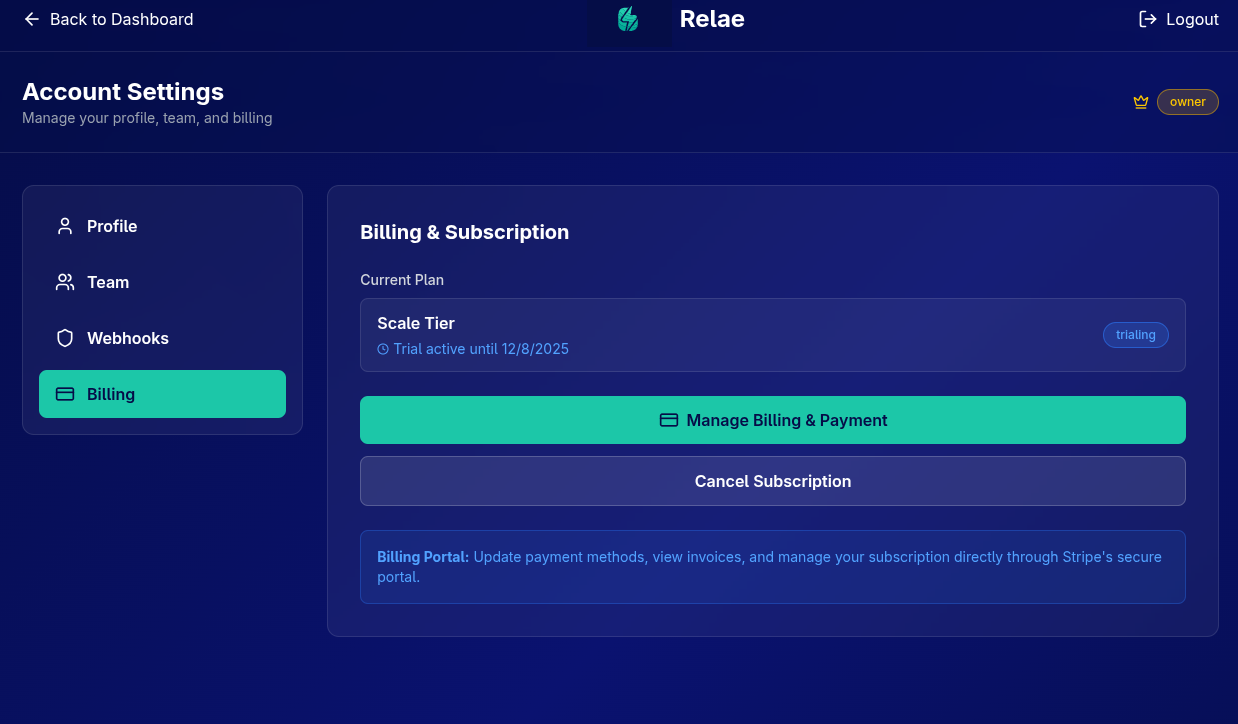This screenshot has height=724, width=1238.
Task: Select the Team people icon
Action: coord(65,282)
